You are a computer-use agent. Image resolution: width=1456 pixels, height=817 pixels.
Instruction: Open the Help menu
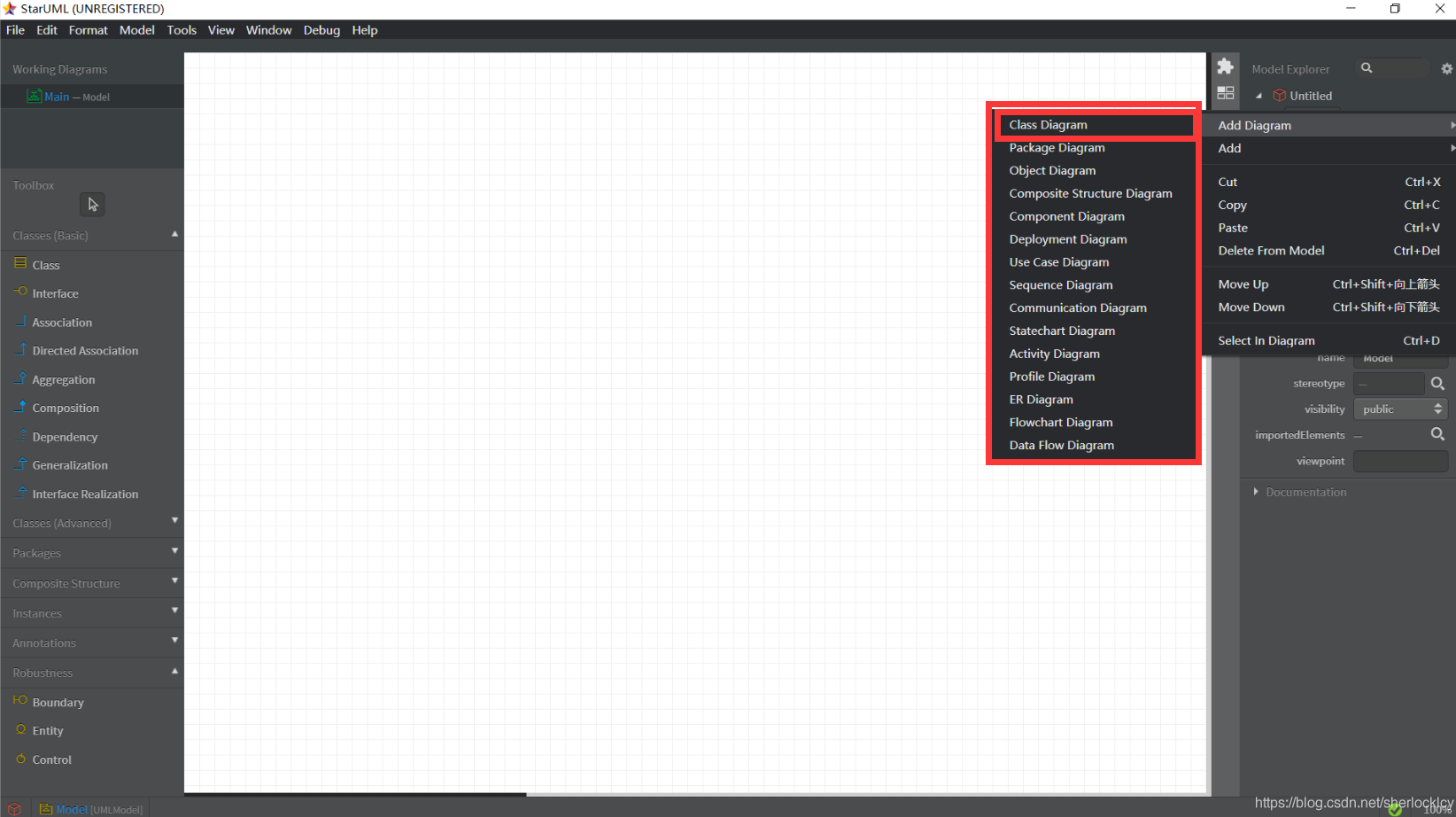pos(365,30)
